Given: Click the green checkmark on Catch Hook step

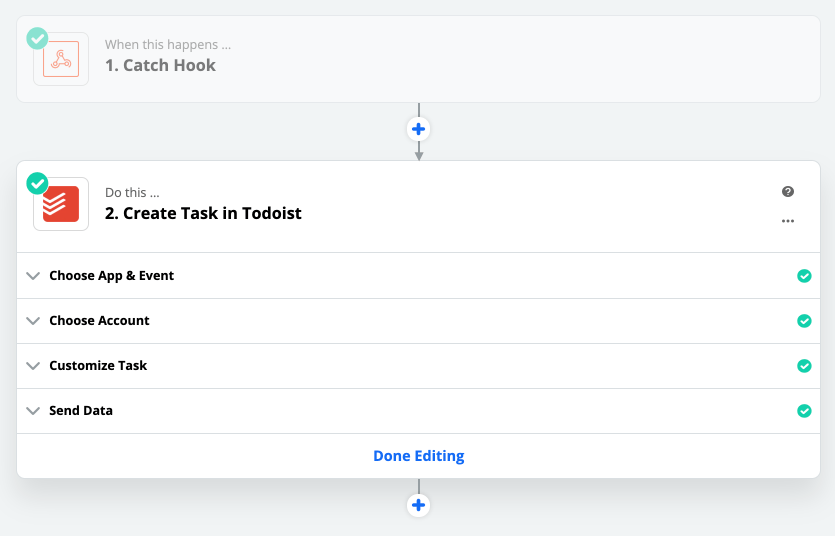Looking at the screenshot, I should pos(37,38).
